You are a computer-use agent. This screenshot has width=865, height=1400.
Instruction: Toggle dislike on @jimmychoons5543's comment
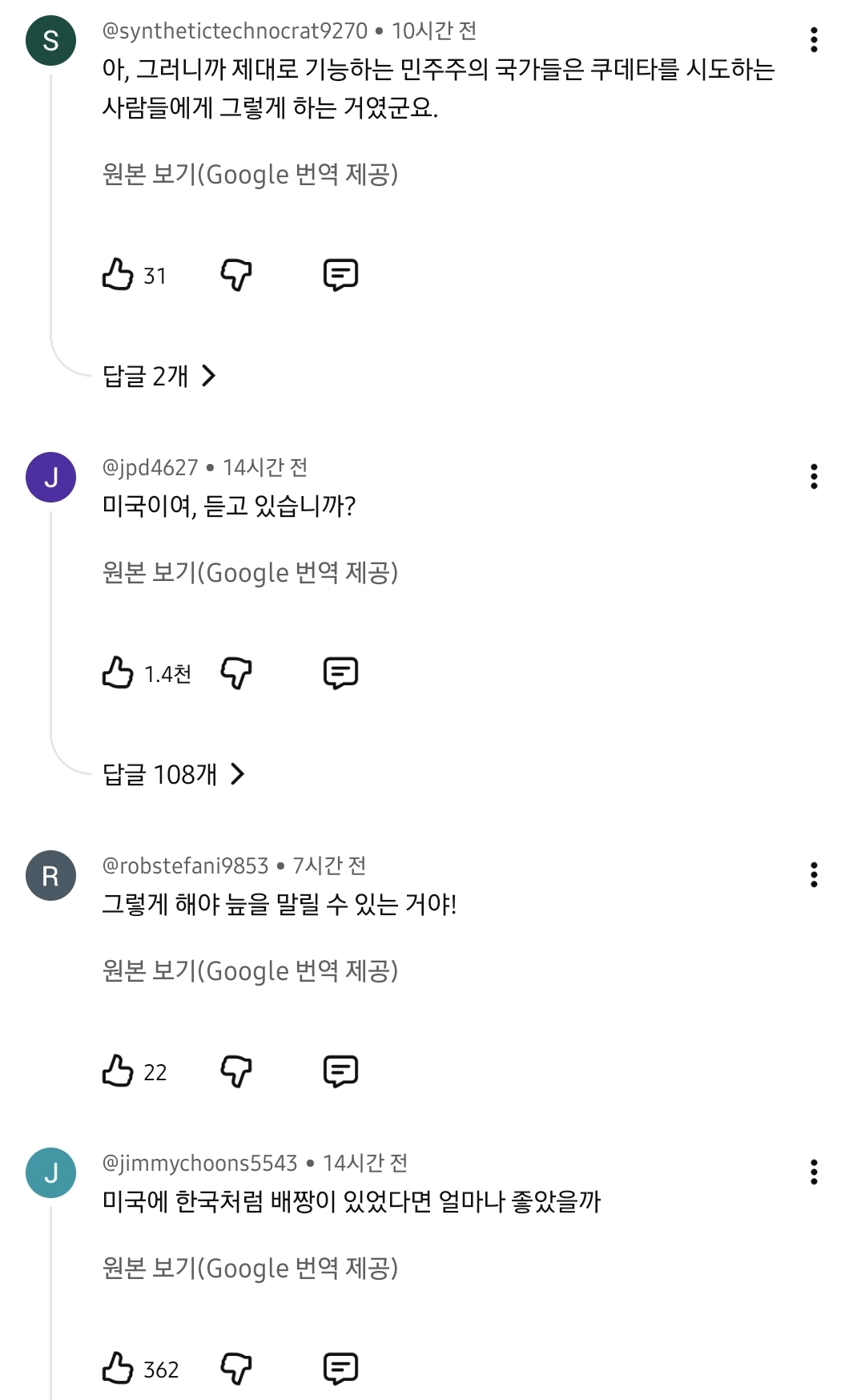click(x=236, y=1369)
